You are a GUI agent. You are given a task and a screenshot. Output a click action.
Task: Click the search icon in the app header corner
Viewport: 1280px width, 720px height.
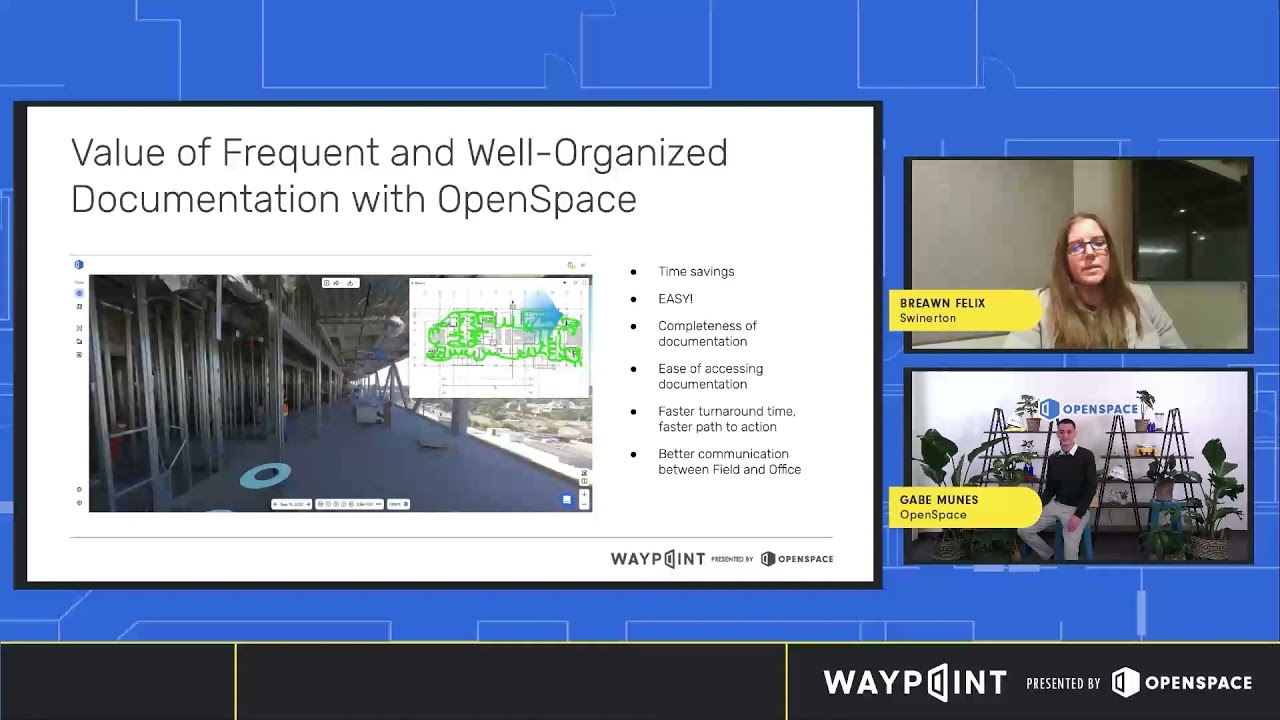pyautogui.click(x=571, y=265)
